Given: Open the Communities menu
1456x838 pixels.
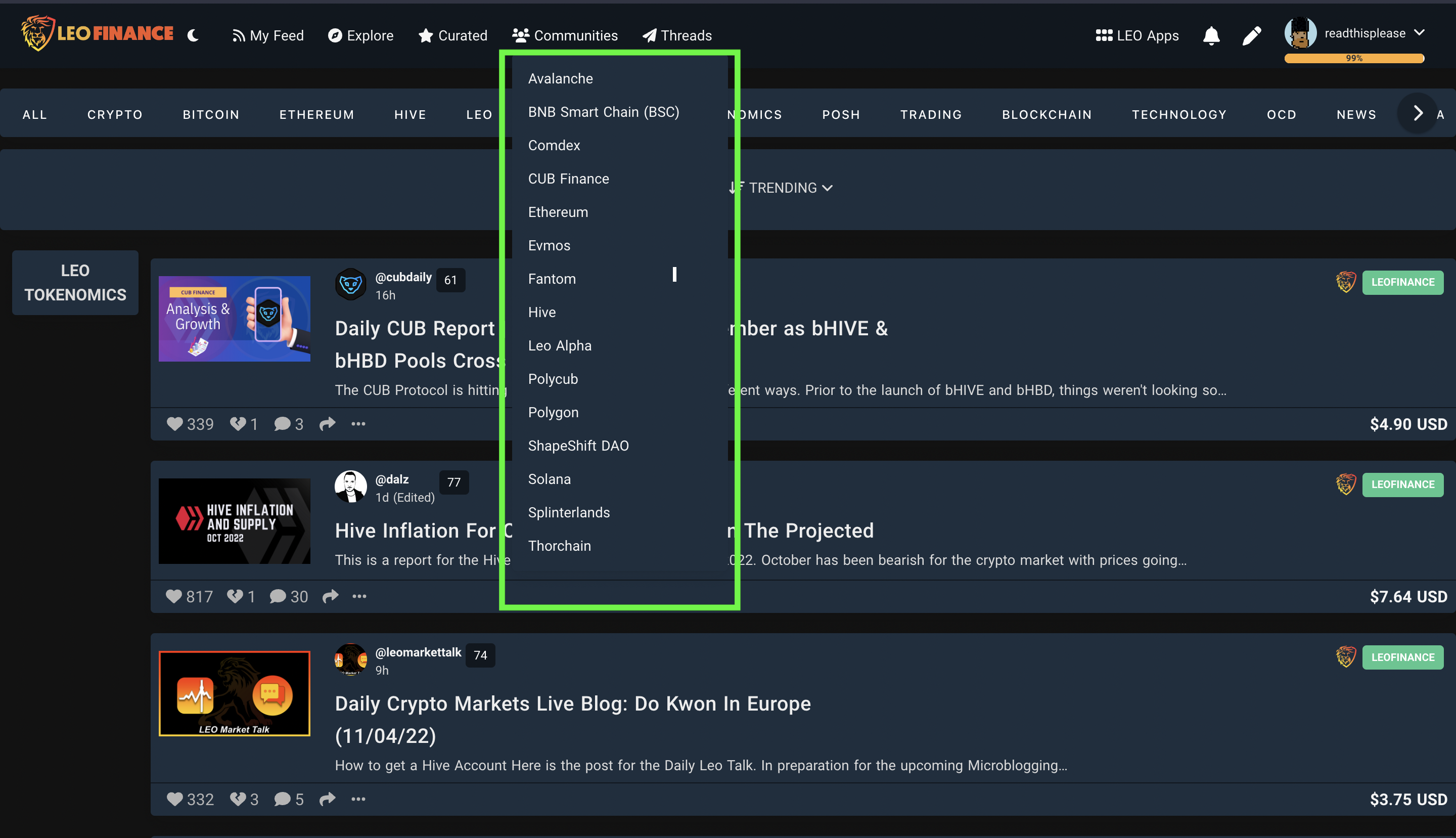Looking at the screenshot, I should click(565, 35).
